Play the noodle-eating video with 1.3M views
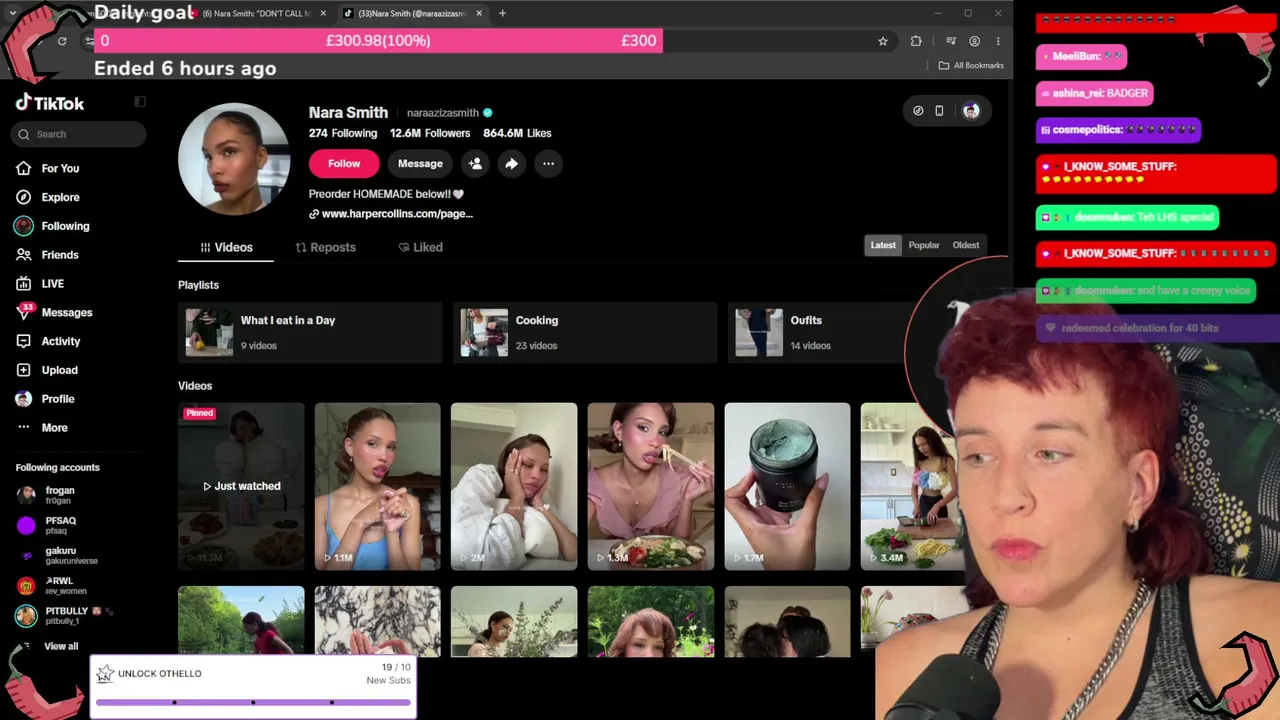This screenshot has height=720, width=1280. [651, 487]
